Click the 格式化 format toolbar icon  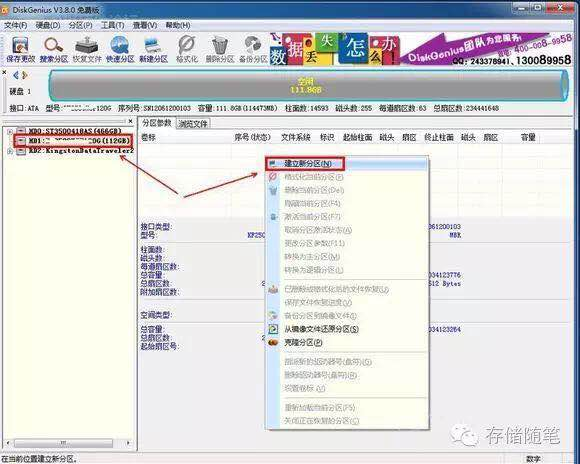coord(187,50)
